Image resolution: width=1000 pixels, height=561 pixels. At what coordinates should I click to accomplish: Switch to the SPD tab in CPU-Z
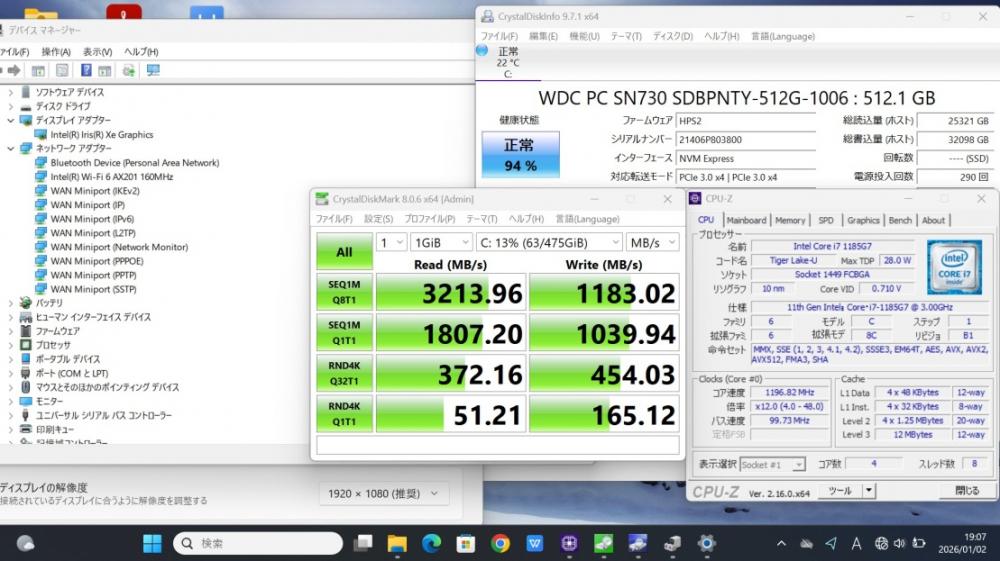coord(826,220)
